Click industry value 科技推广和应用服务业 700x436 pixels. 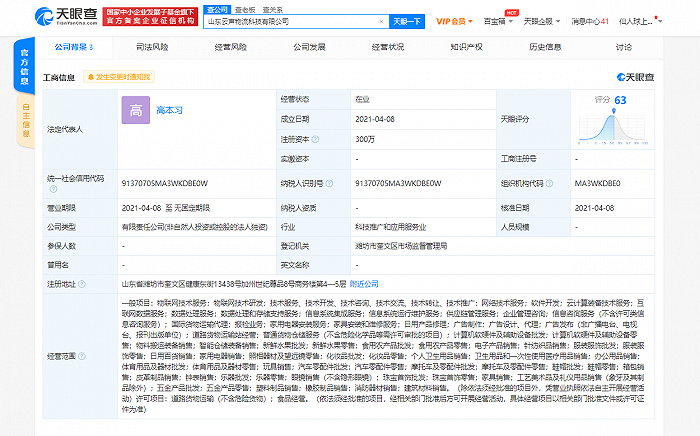point(391,227)
